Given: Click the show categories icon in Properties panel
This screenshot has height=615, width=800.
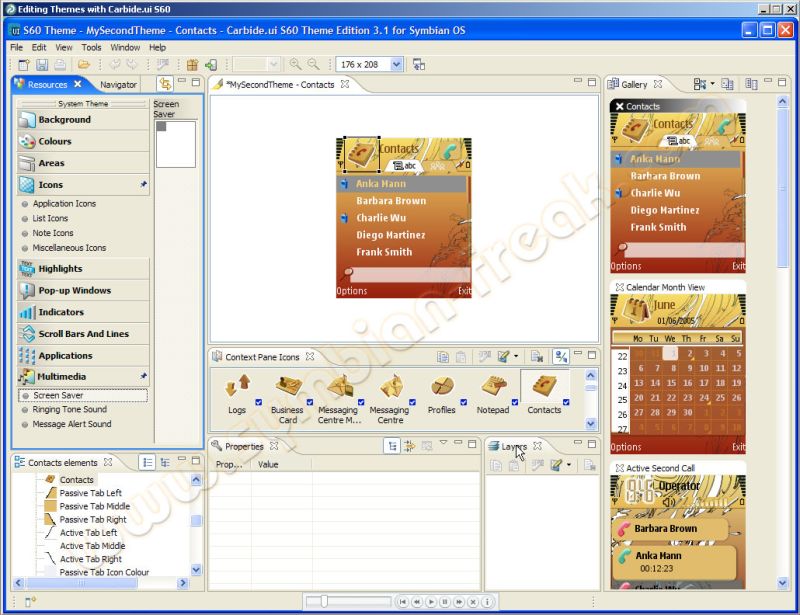Looking at the screenshot, I should tap(392, 447).
